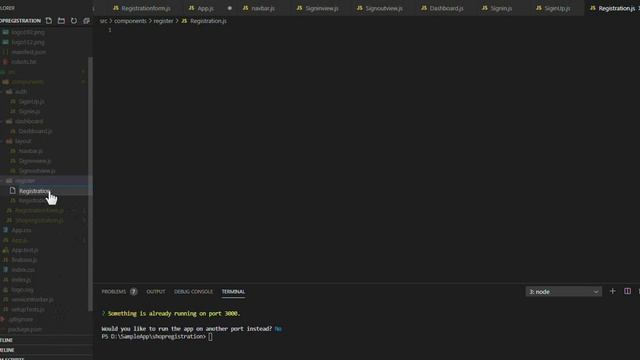Click the terminal prompt line to focus it
Image resolution: width=640 pixels, height=360 pixels.
tap(157, 337)
